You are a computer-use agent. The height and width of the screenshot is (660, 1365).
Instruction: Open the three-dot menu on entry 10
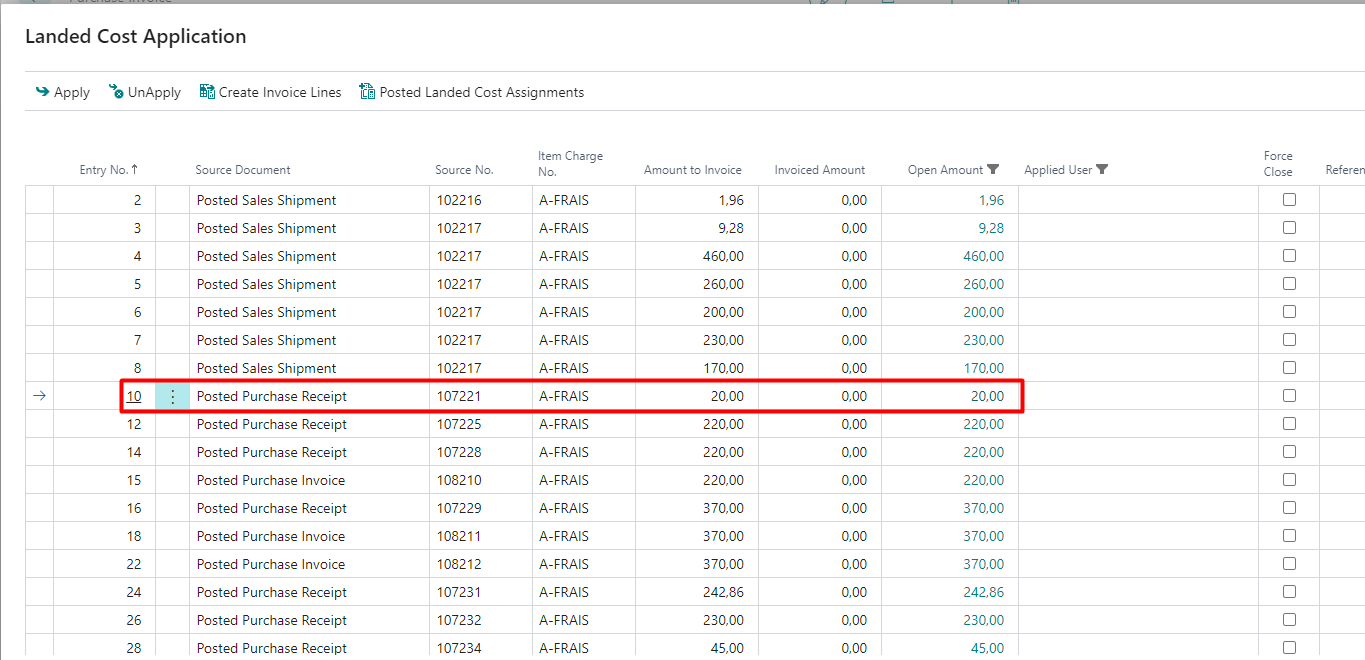tap(172, 397)
